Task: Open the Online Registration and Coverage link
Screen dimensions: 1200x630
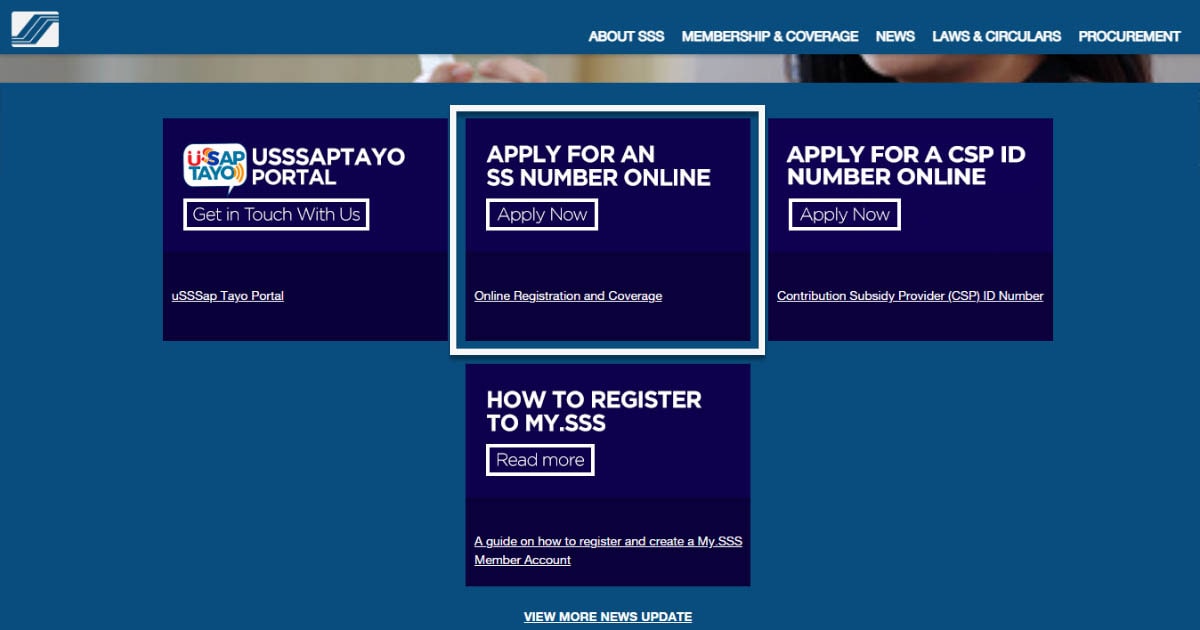Action: tap(567, 295)
